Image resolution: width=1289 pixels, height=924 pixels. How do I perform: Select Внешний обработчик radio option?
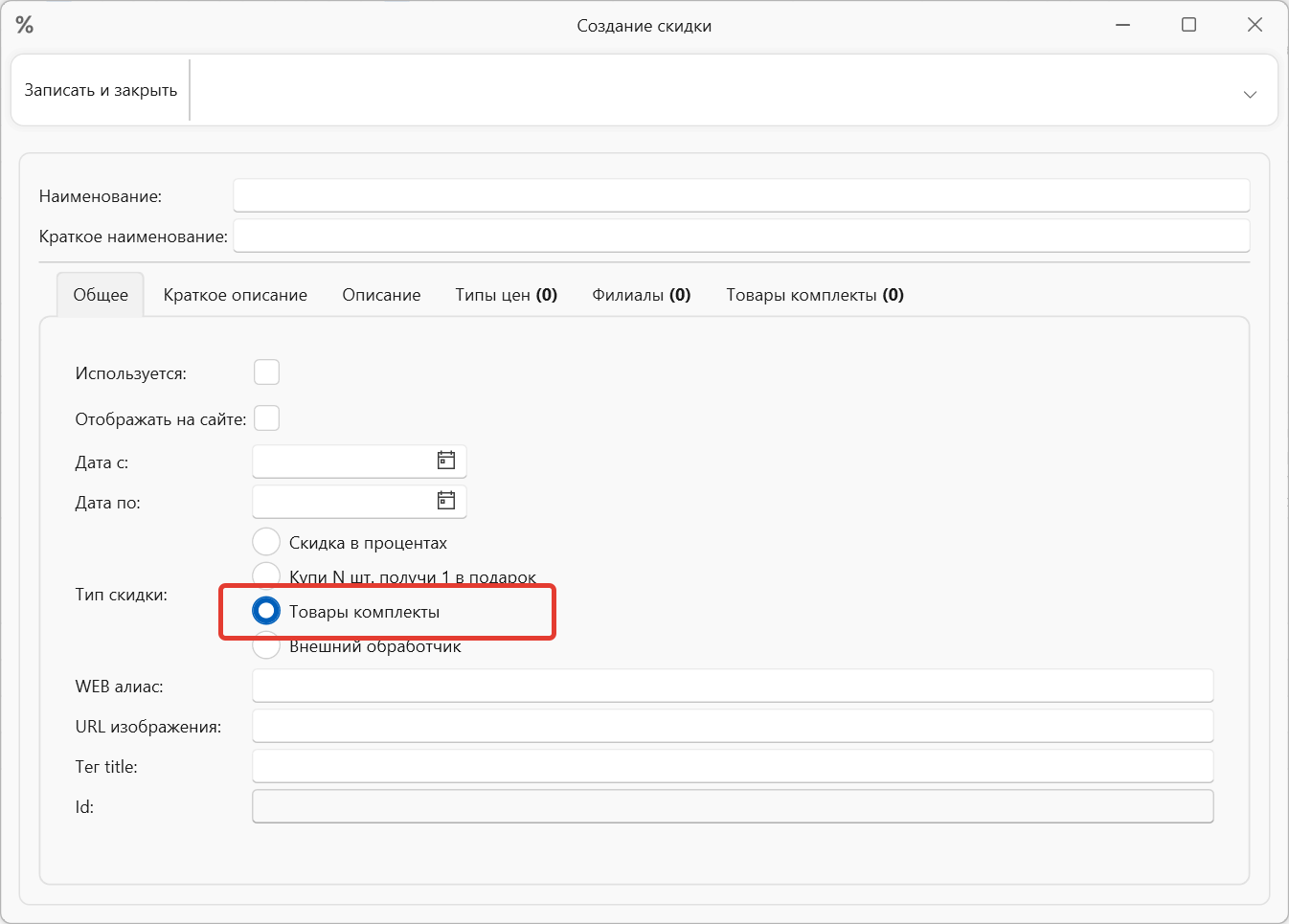coord(266,648)
